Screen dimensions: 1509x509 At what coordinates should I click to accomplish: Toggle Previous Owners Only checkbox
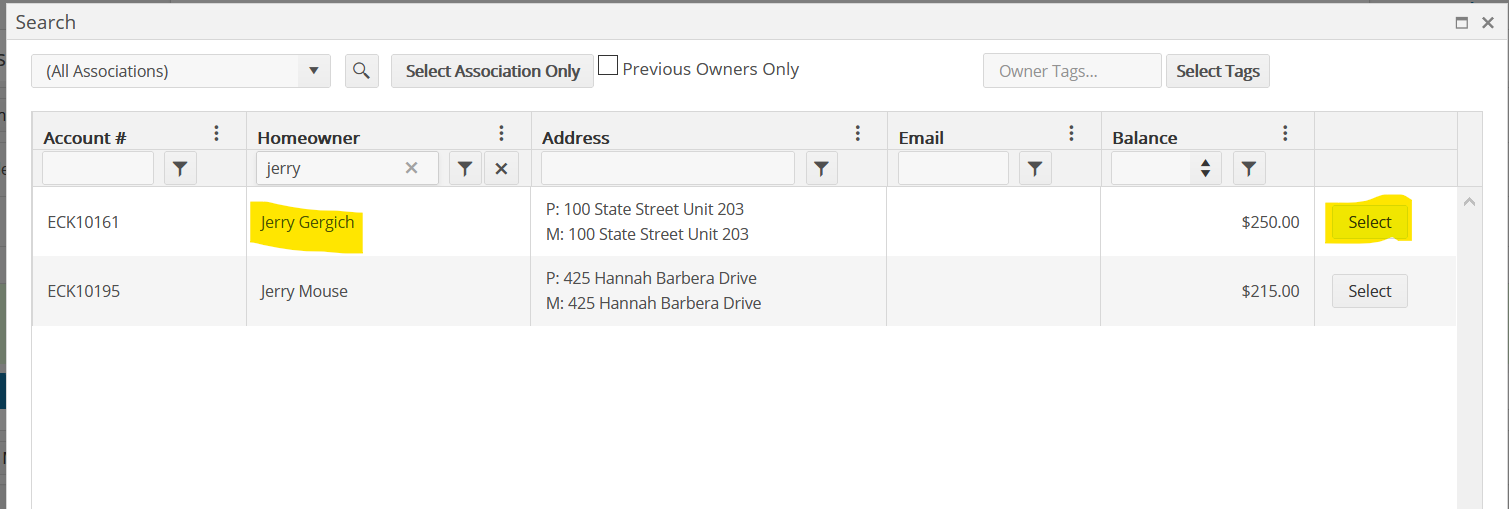pos(608,66)
